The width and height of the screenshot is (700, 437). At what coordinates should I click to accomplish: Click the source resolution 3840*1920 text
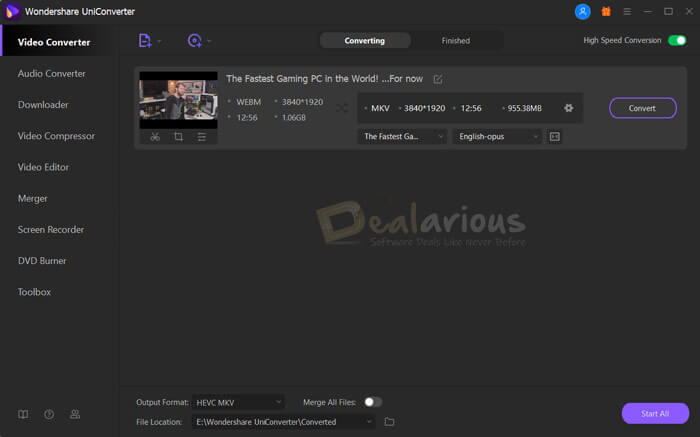pyautogui.click(x=302, y=102)
